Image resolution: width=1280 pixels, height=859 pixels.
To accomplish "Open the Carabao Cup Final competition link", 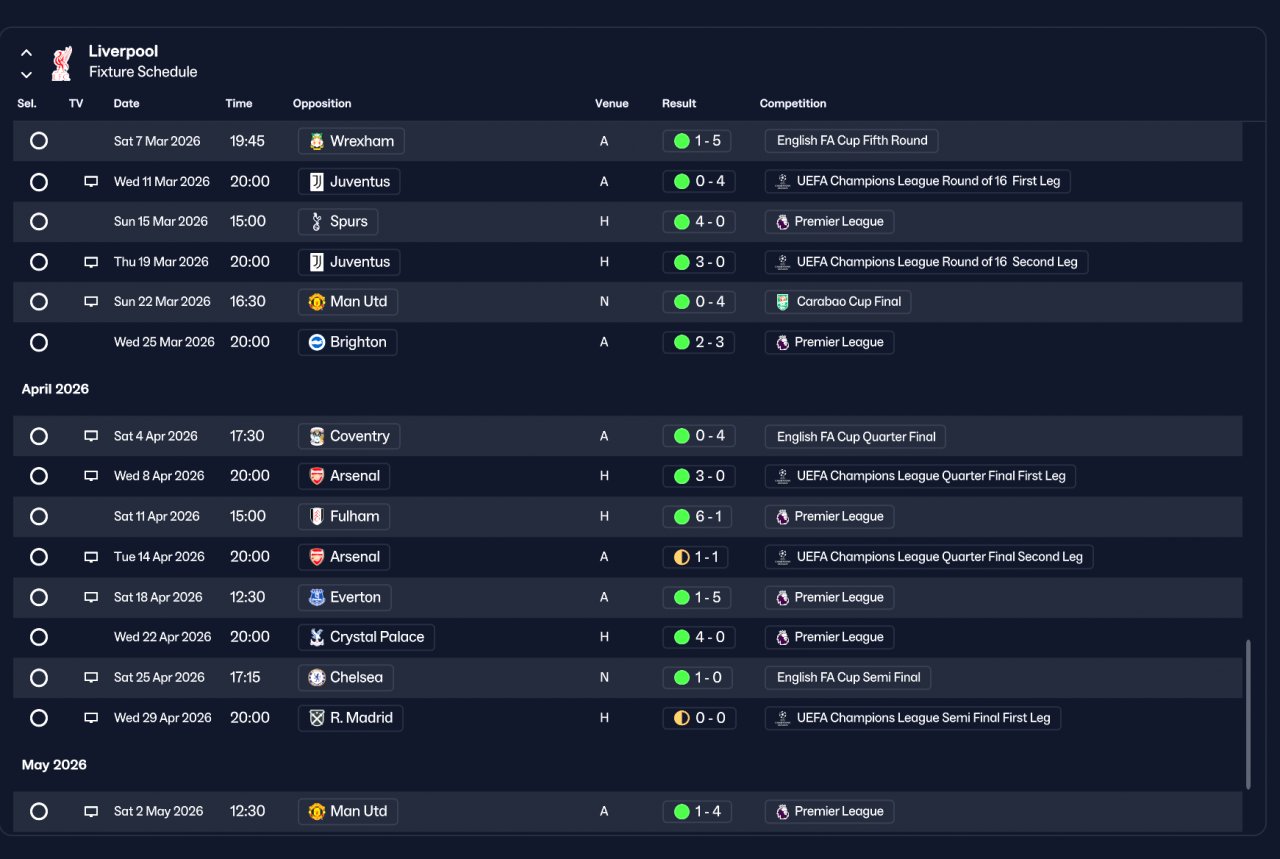I will 838,302.
